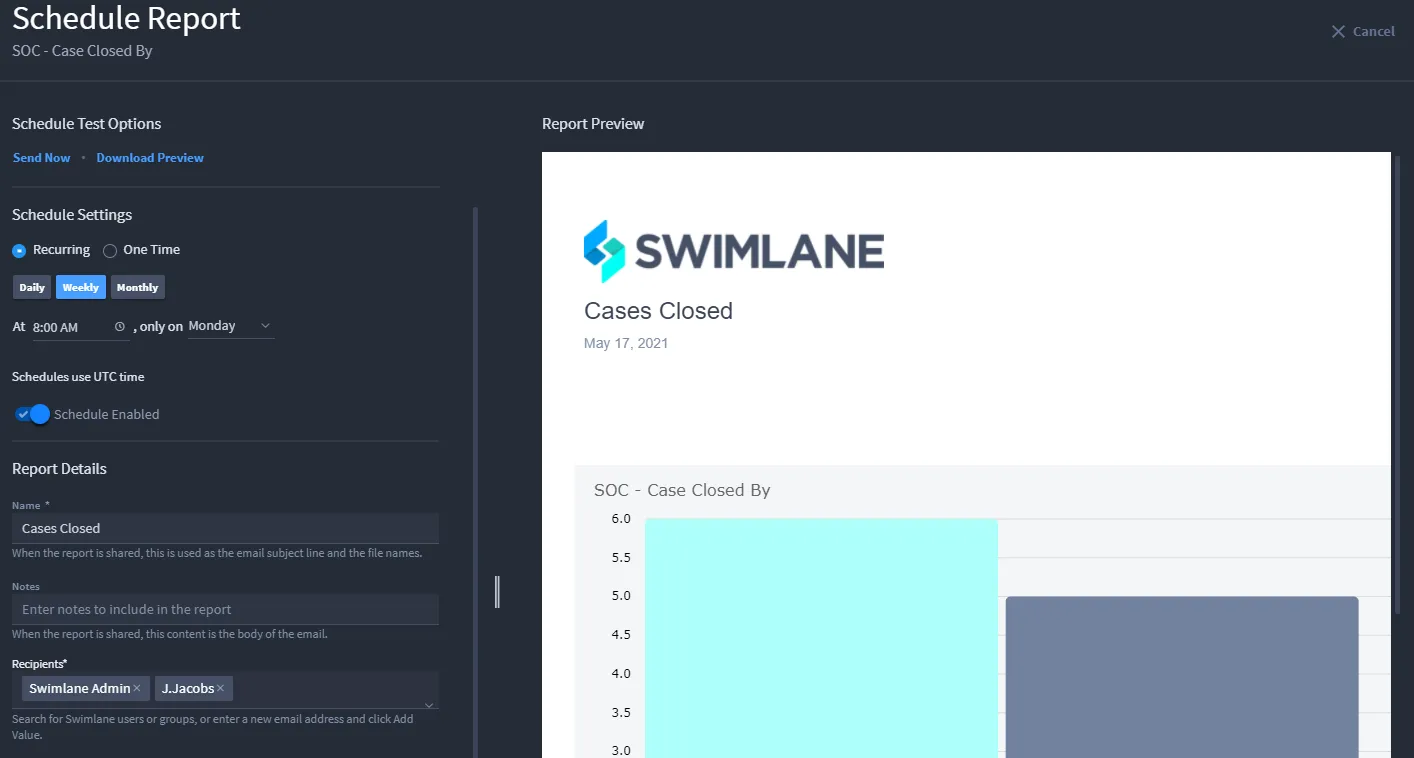
Task: Toggle the Schedule Enabled switch
Action: point(32,414)
